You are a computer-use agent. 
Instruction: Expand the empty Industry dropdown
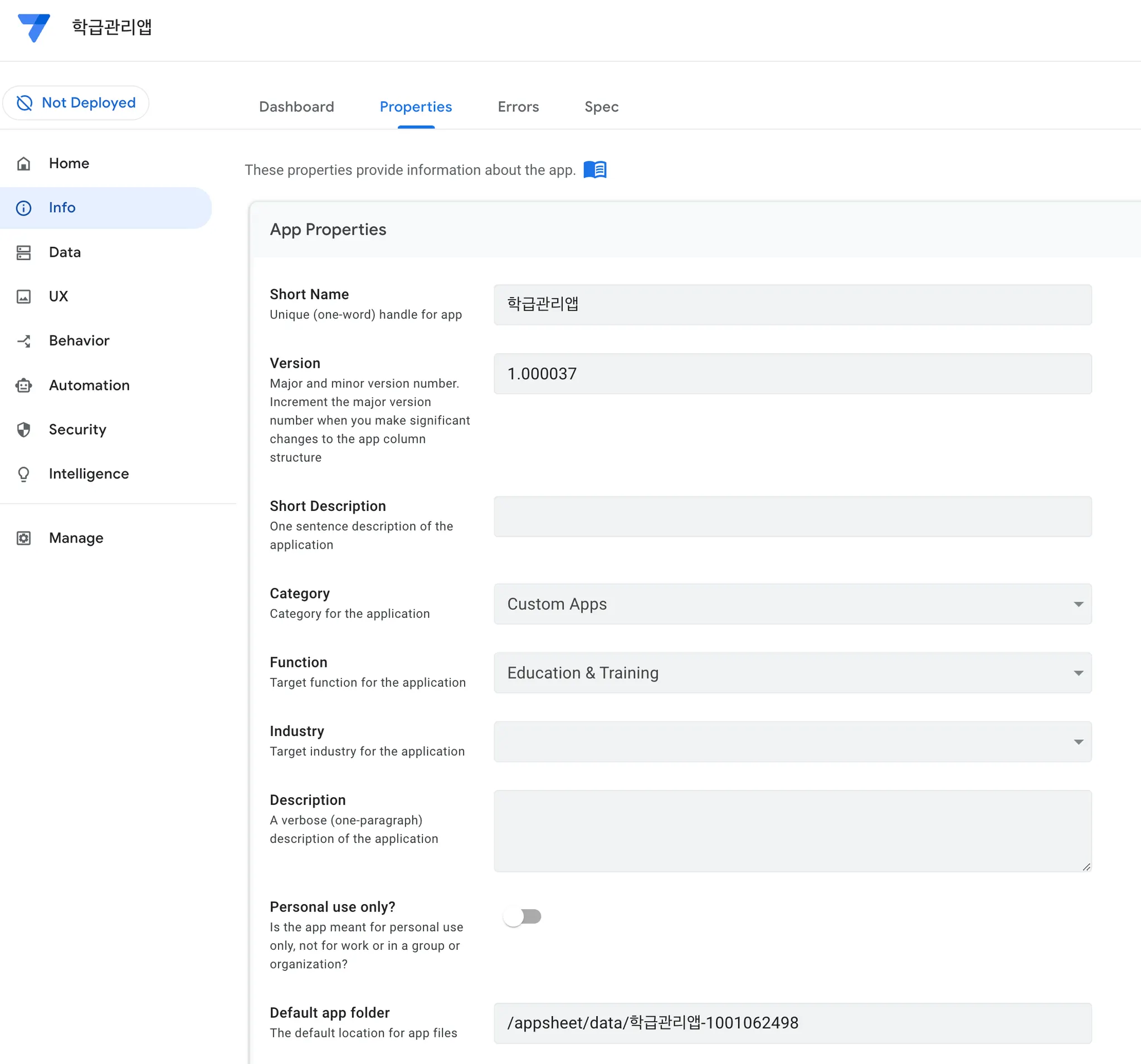(x=792, y=742)
